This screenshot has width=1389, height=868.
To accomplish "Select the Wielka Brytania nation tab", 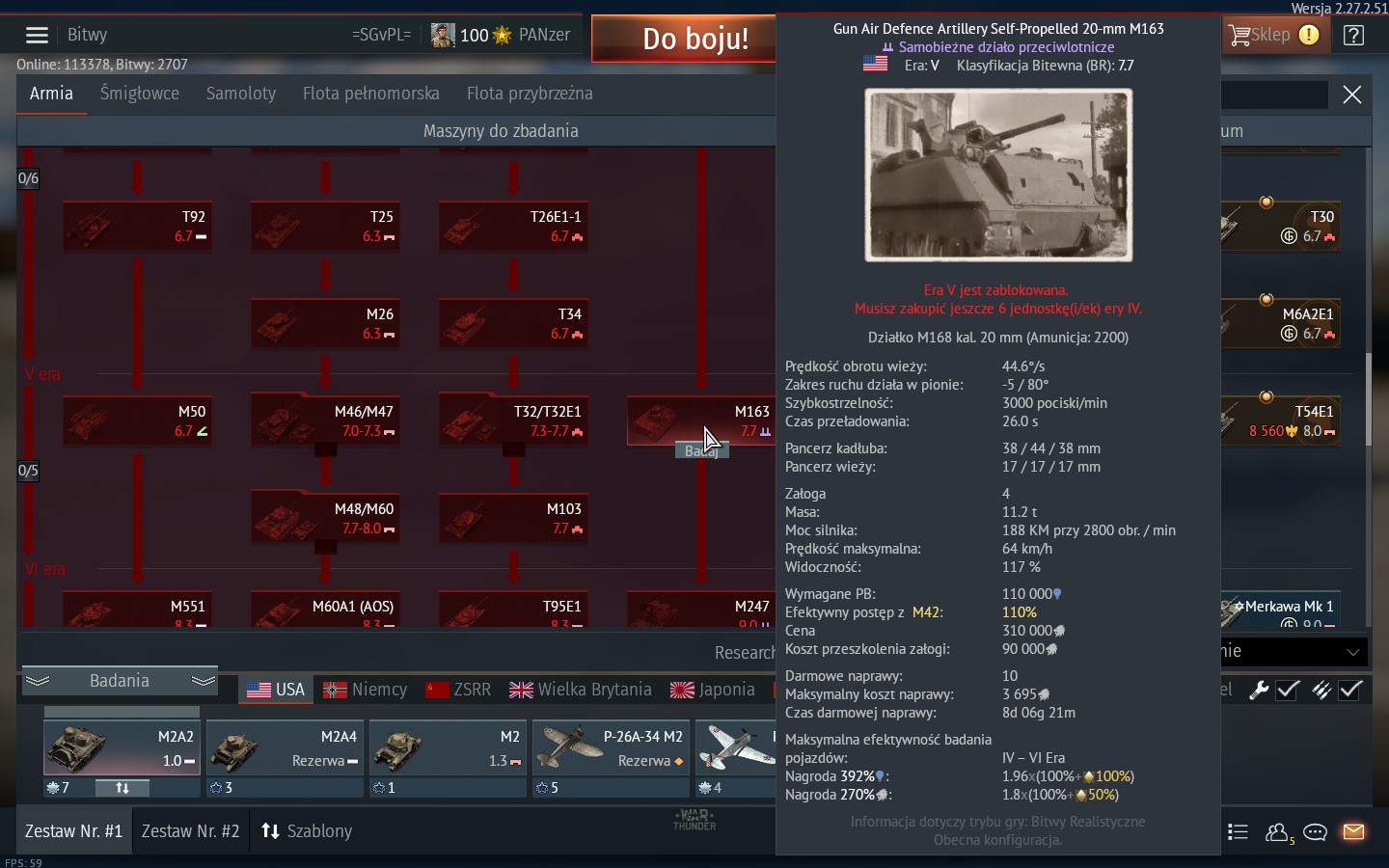I will [x=581, y=690].
